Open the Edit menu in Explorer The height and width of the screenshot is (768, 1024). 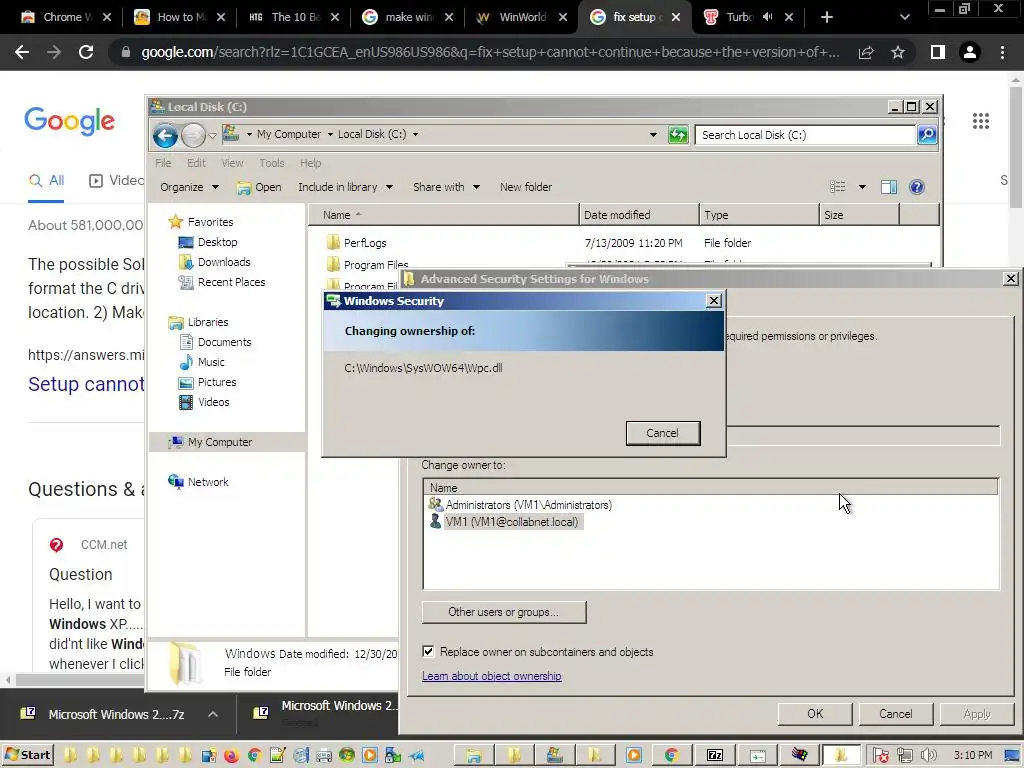196,163
